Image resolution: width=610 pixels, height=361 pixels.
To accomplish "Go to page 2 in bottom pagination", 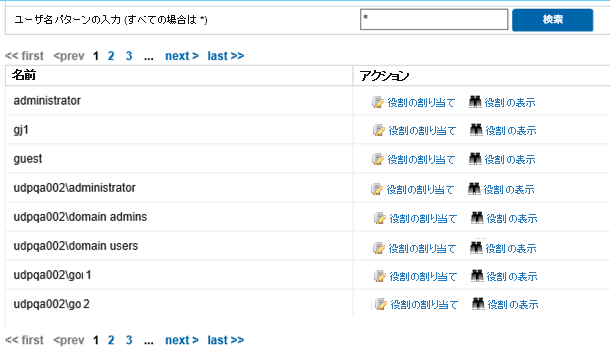I will pos(111,340).
